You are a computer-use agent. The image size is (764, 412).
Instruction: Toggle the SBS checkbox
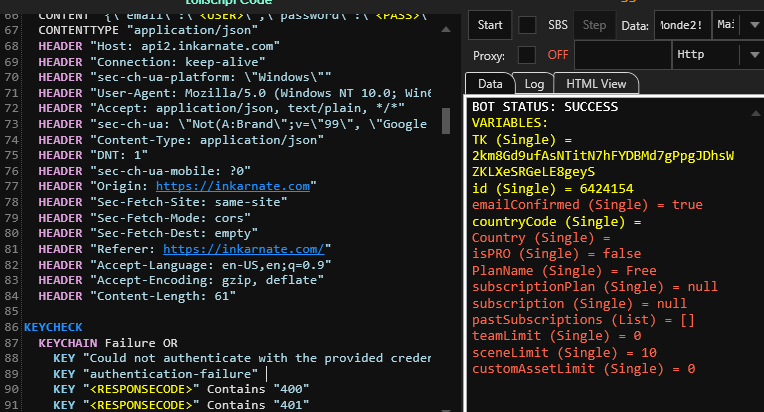point(527,25)
